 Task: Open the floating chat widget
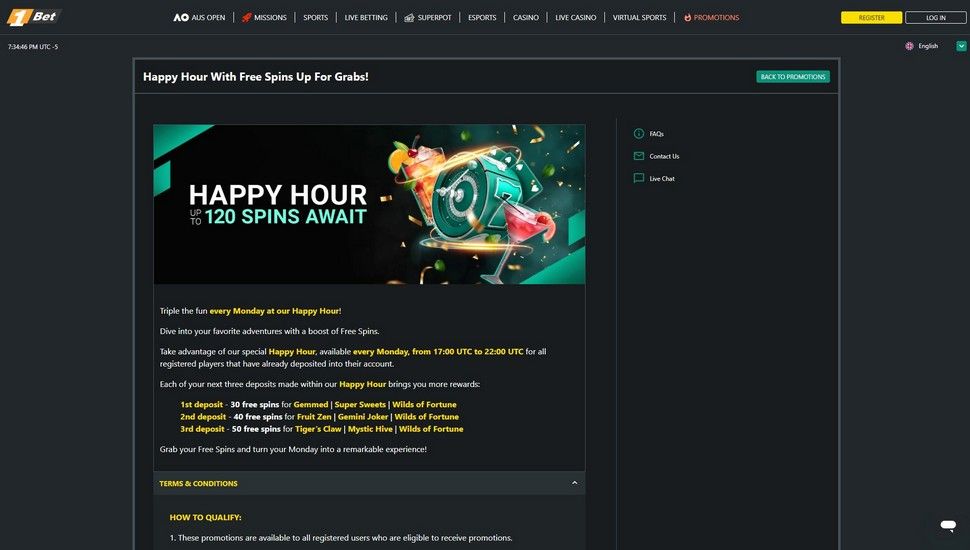948,525
